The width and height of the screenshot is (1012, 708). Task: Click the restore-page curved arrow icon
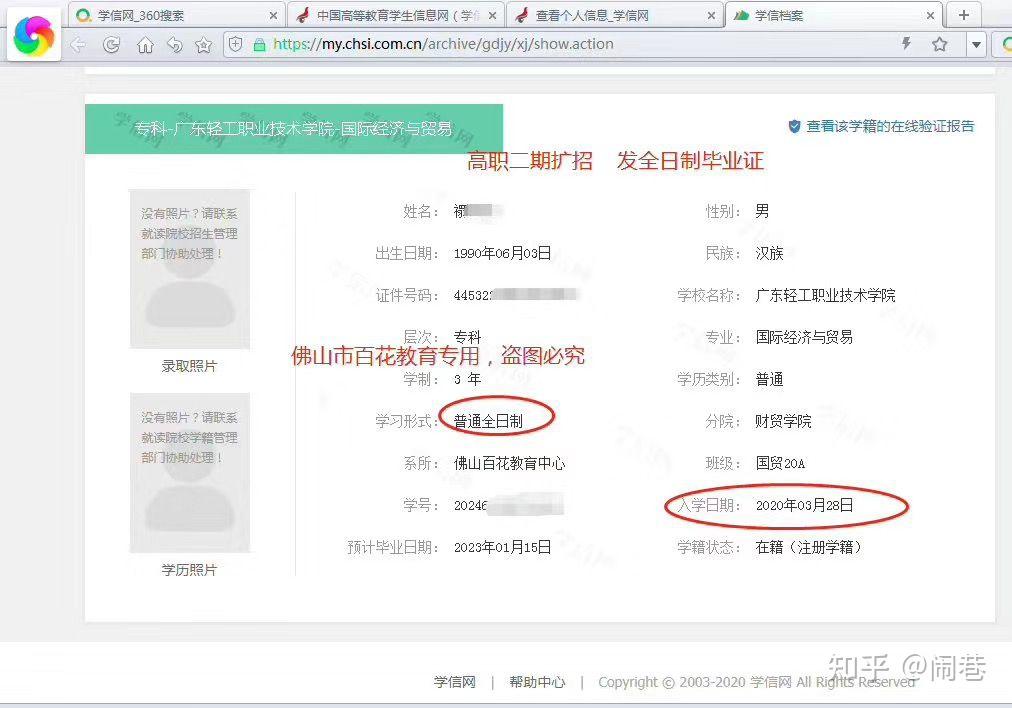pyautogui.click(x=176, y=45)
